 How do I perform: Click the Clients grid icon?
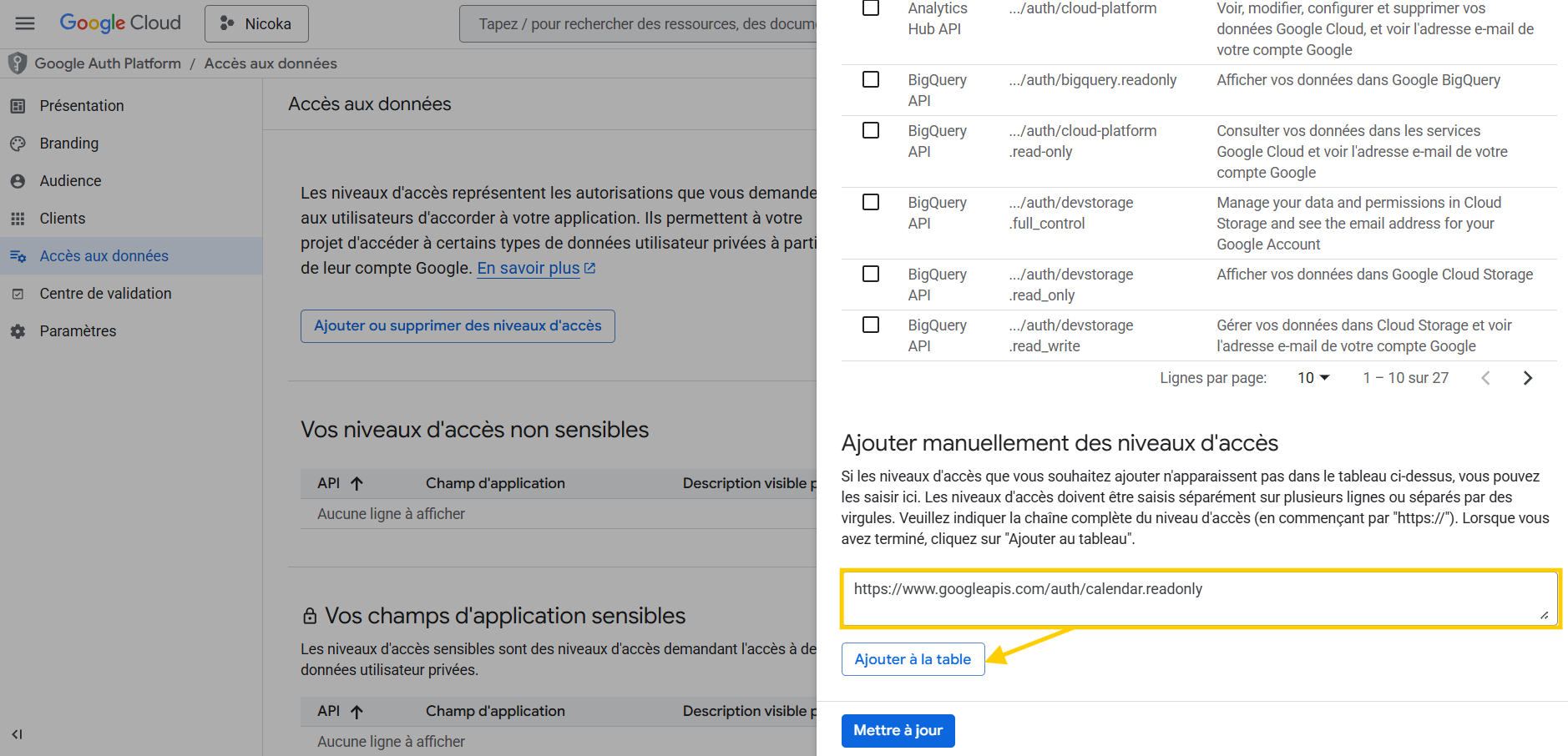click(18, 219)
